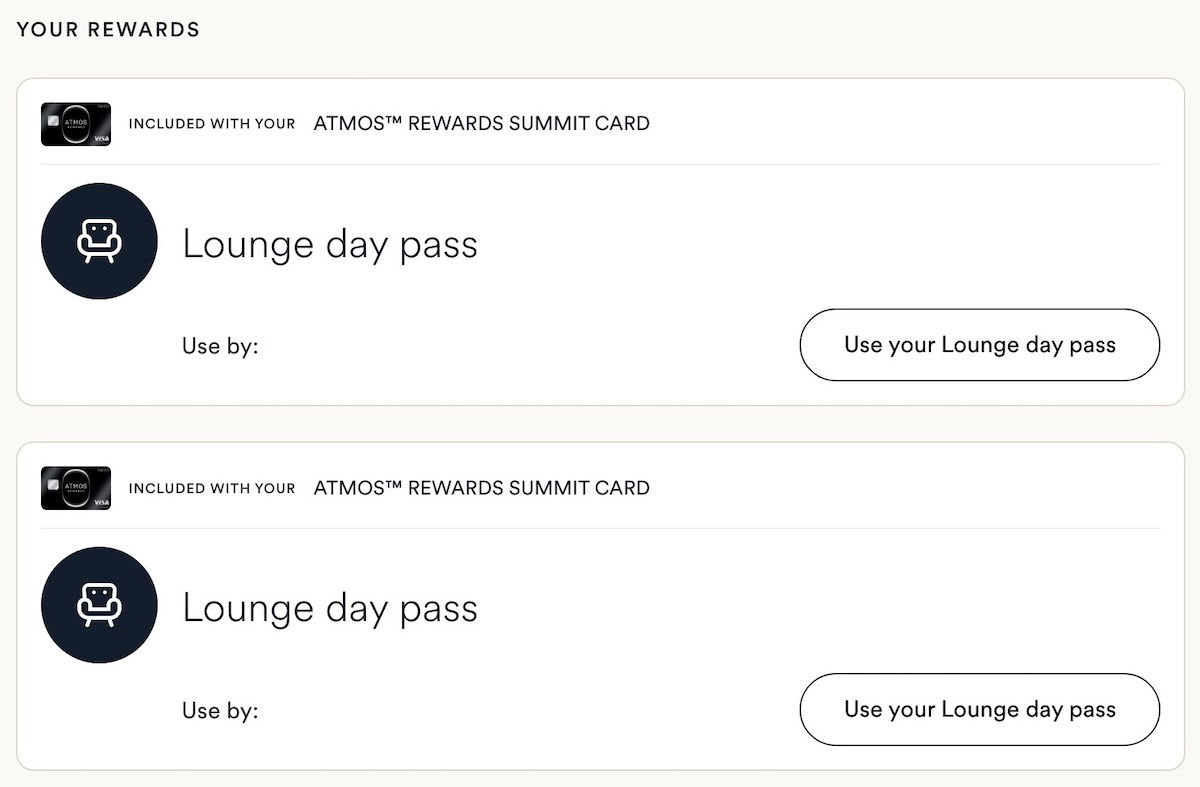The width and height of the screenshot is (1200, 787).
Task: Click blank space right of first "Lounge day pass" title
Action: 800,245
